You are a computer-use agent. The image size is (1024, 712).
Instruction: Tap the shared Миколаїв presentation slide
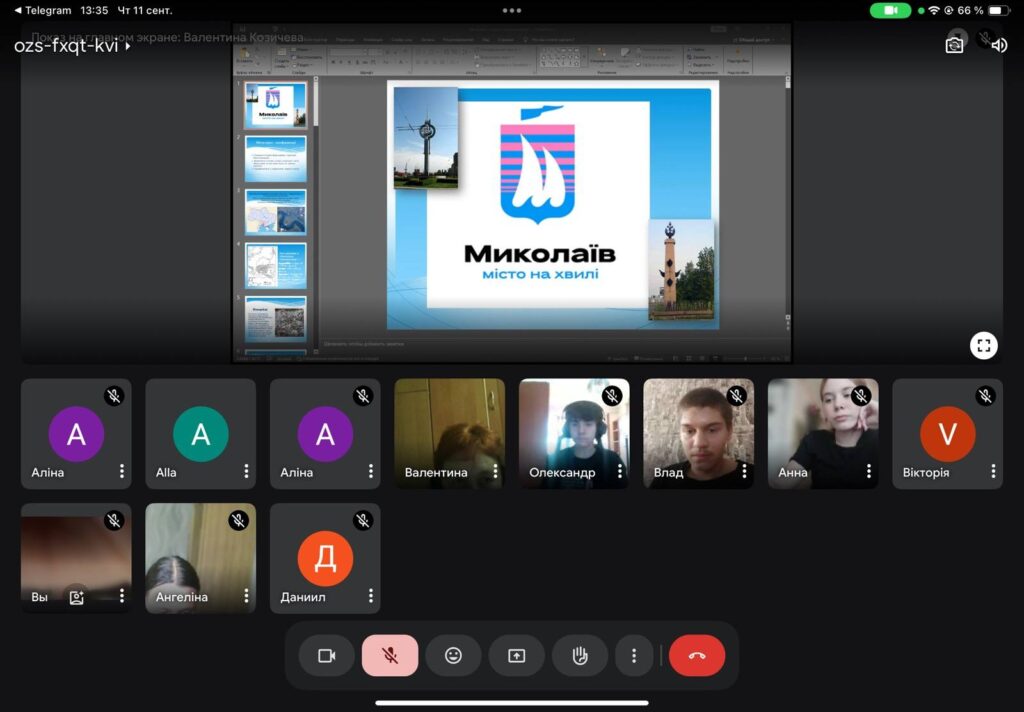[x=552, y=204]
